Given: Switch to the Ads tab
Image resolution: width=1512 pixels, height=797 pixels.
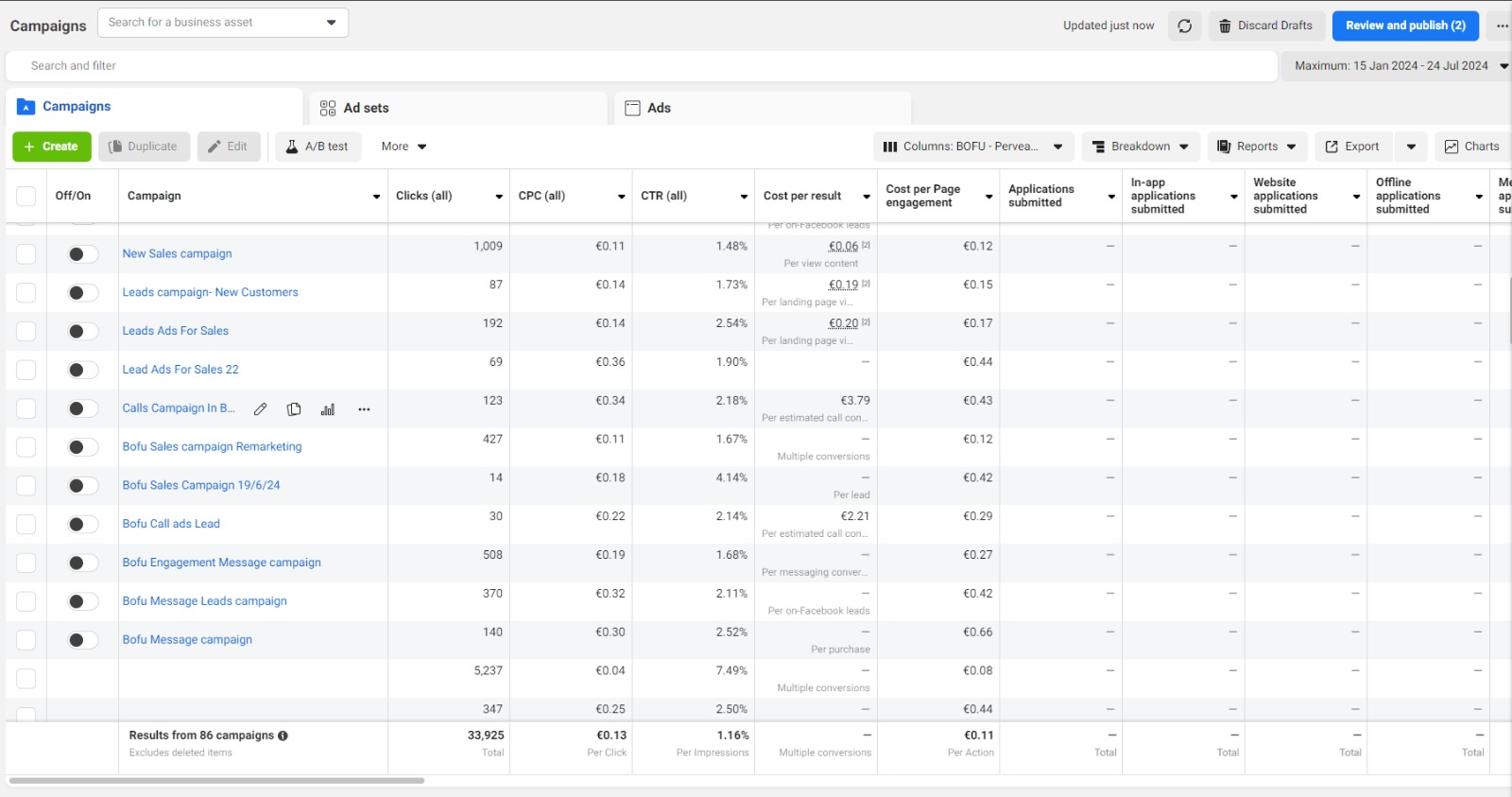Looking at the screenshot, I should (x=763, y=108).
